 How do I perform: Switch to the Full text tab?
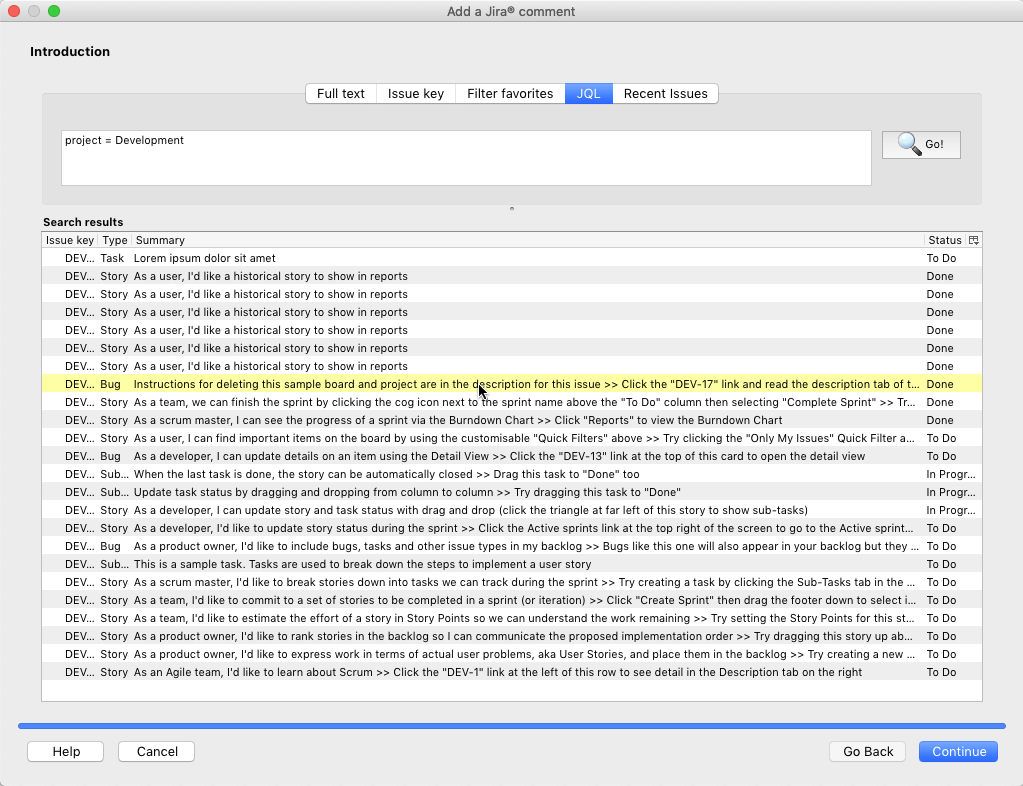340,93
